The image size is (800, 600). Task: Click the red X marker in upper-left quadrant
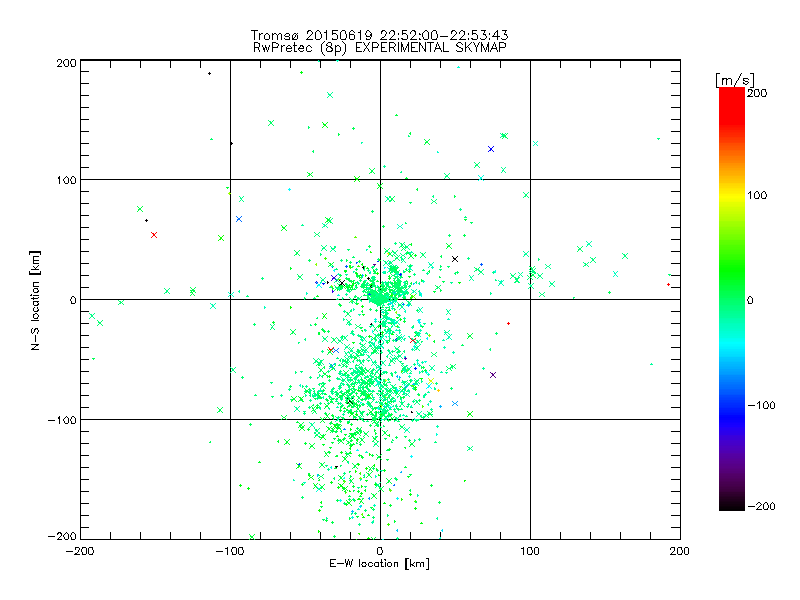pos(154,235)
